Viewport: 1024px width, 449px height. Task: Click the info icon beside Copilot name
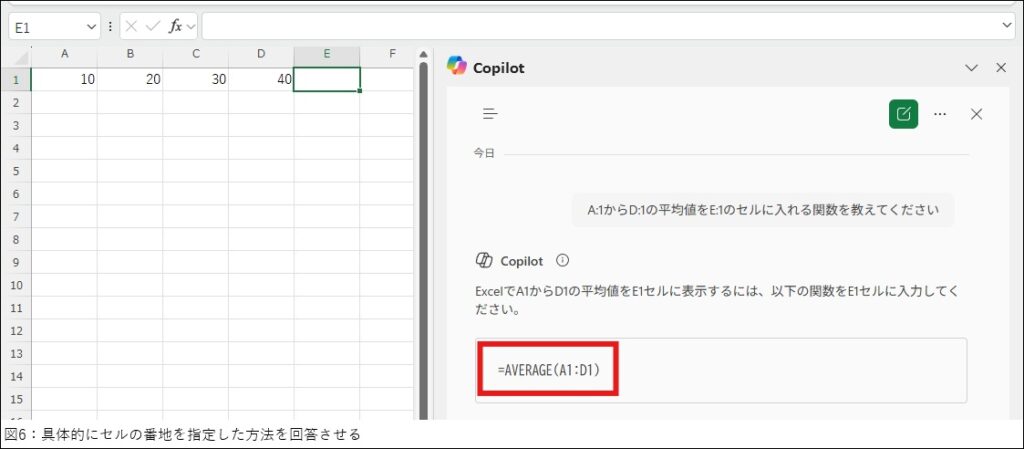click(562, 261)
